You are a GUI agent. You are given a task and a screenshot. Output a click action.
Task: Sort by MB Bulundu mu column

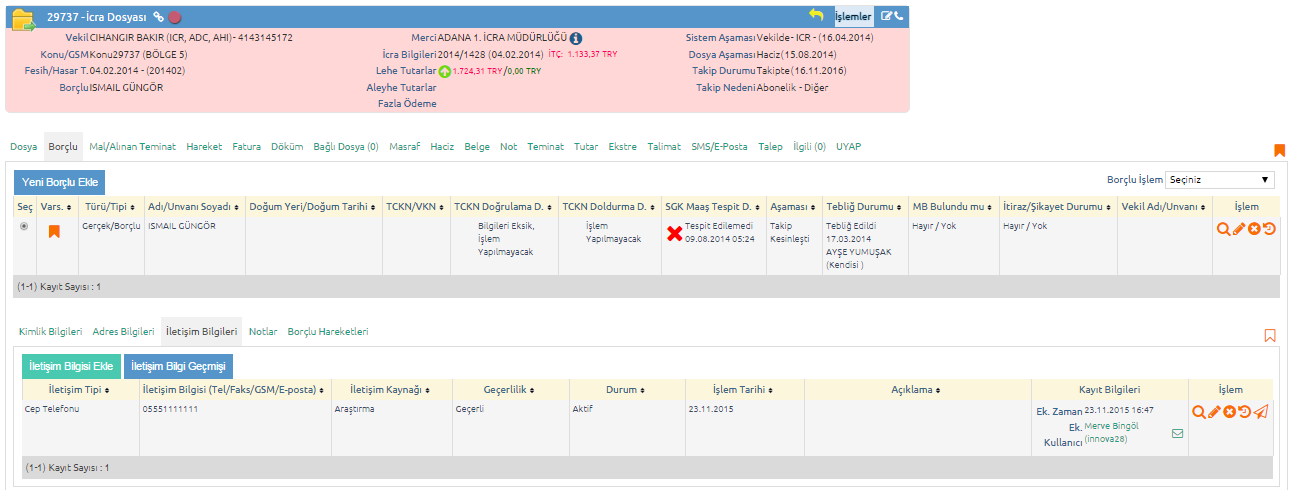pyautogui.click(x=953, y=206)
